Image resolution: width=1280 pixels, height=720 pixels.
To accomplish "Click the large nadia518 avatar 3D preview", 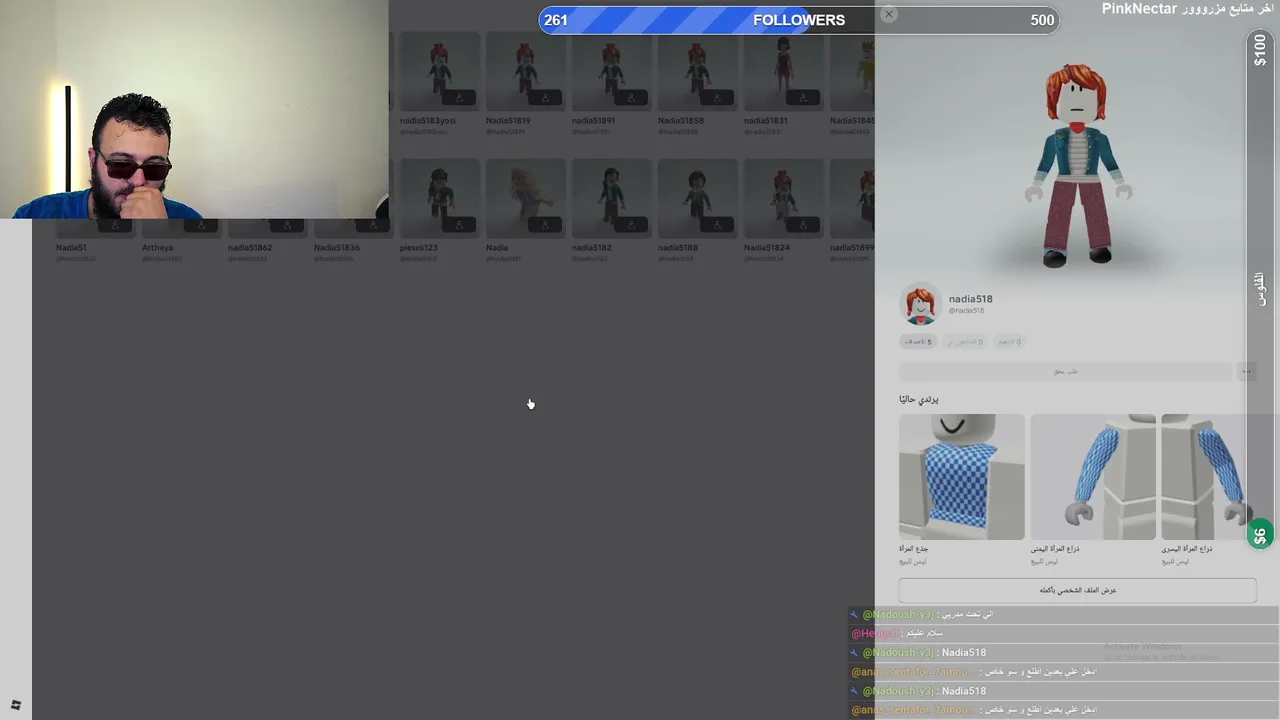I will coord(1076,165).
